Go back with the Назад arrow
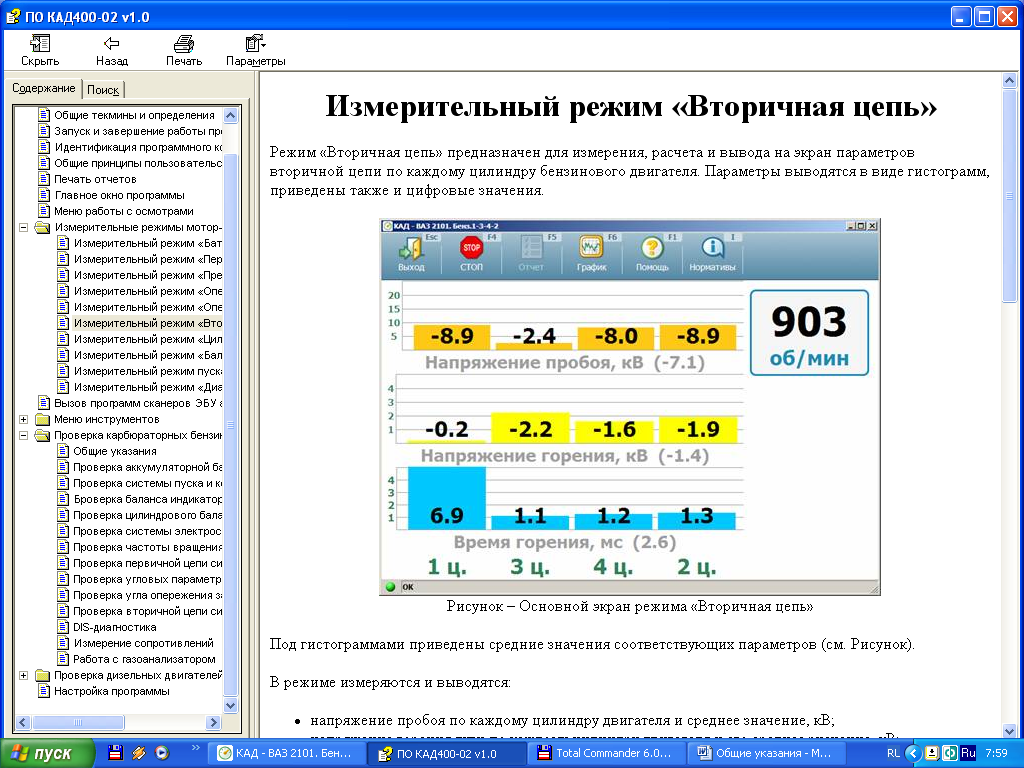This screenshot has height=768, width=1024. (x=112, y=44)
